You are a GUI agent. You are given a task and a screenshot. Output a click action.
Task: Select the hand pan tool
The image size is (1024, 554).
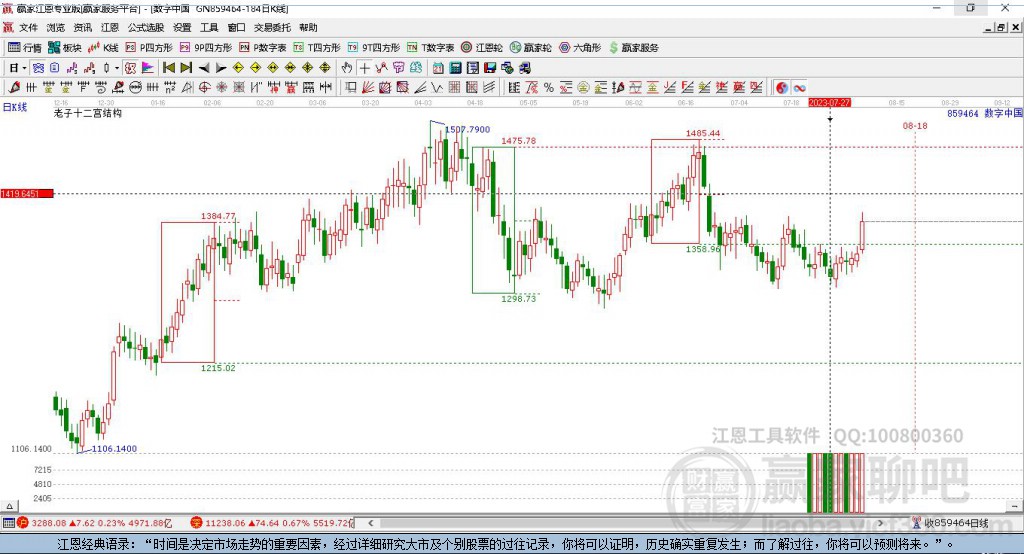point(347,68)
